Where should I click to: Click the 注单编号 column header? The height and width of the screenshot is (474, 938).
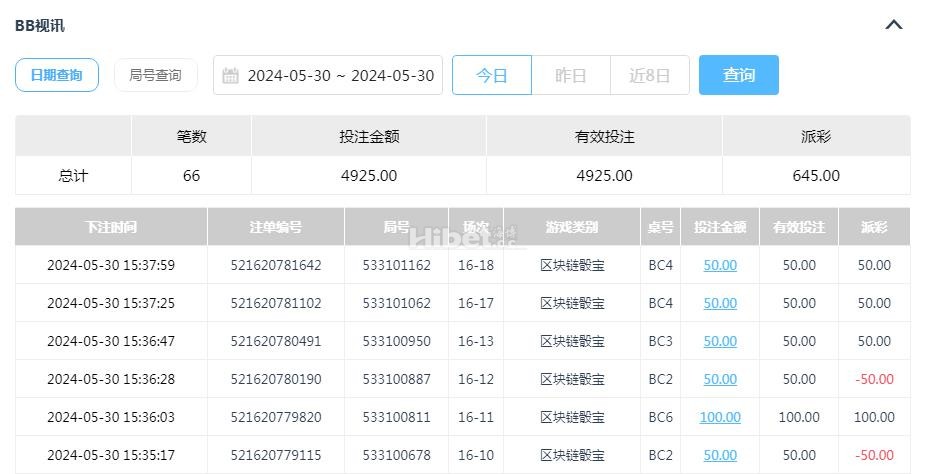[x=276, y=227]
